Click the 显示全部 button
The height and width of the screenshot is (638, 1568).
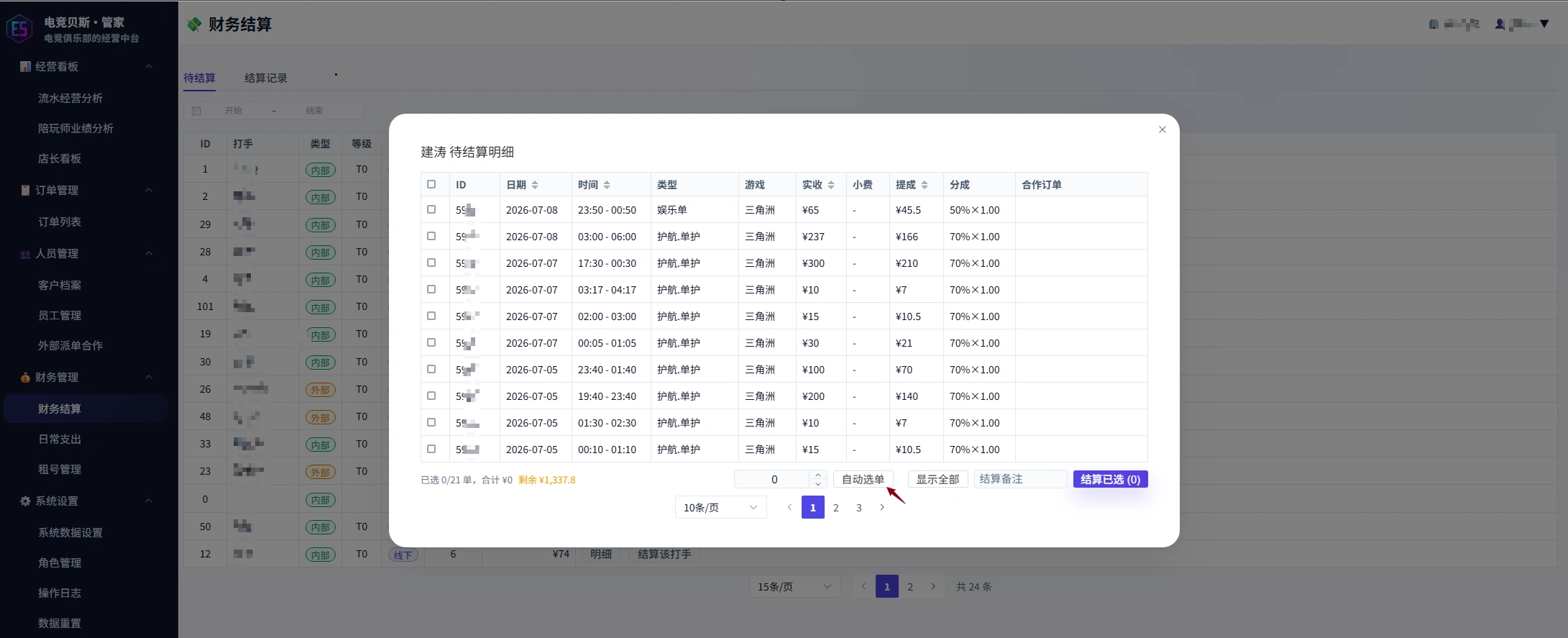937,479
